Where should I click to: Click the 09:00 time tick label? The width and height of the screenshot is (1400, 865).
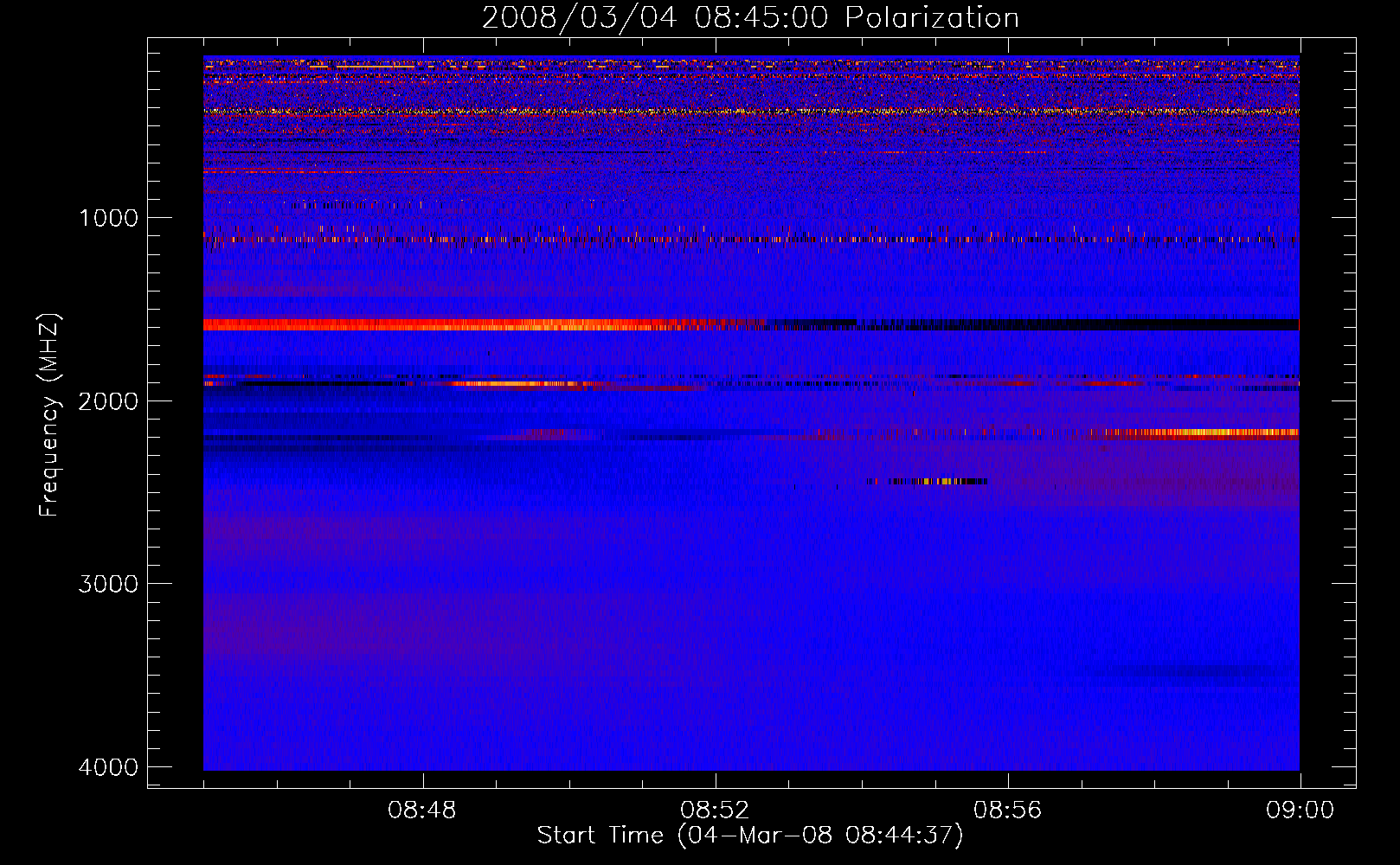[1300, 811]
